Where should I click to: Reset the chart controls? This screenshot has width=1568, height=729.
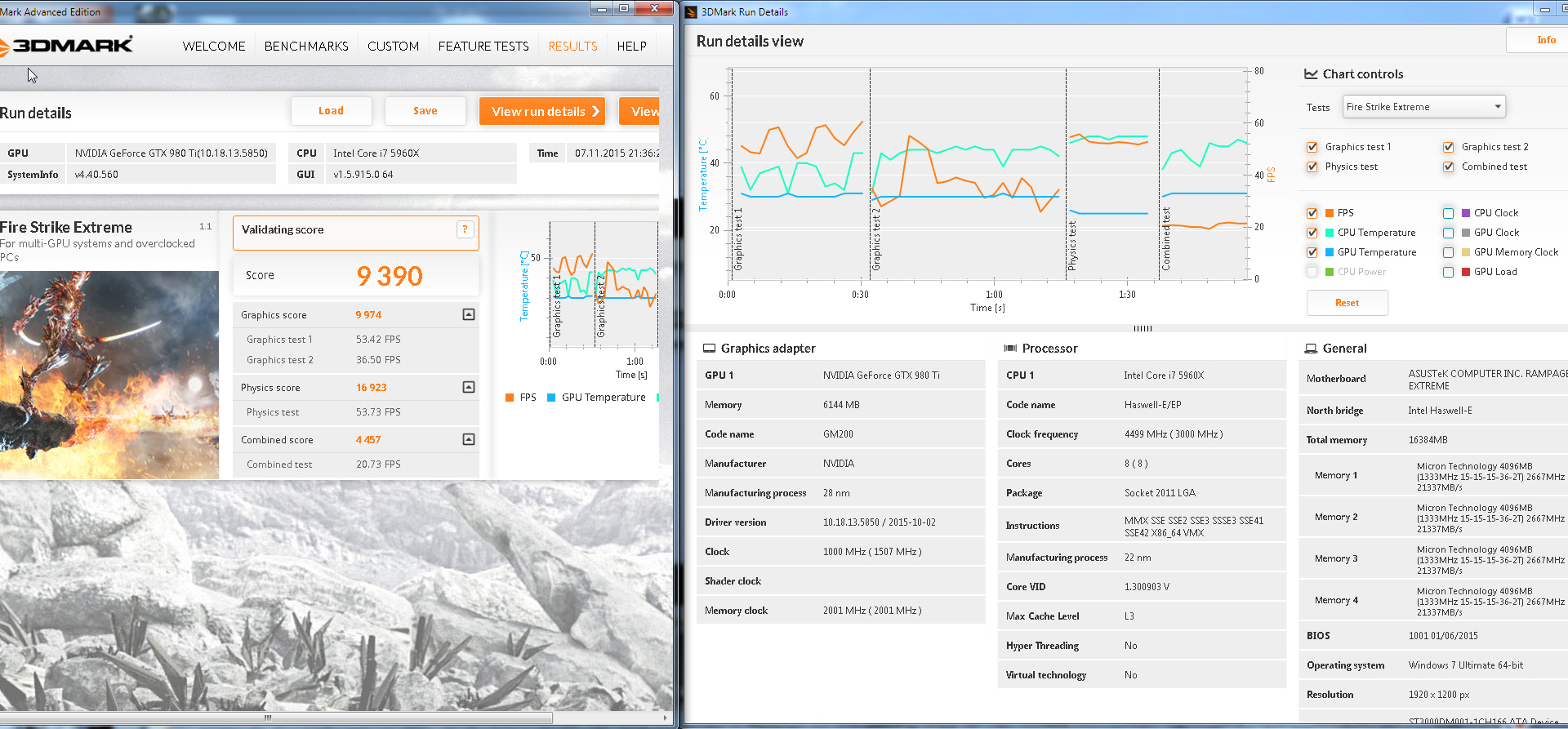pyautogui.click(x=1347, y=303)
